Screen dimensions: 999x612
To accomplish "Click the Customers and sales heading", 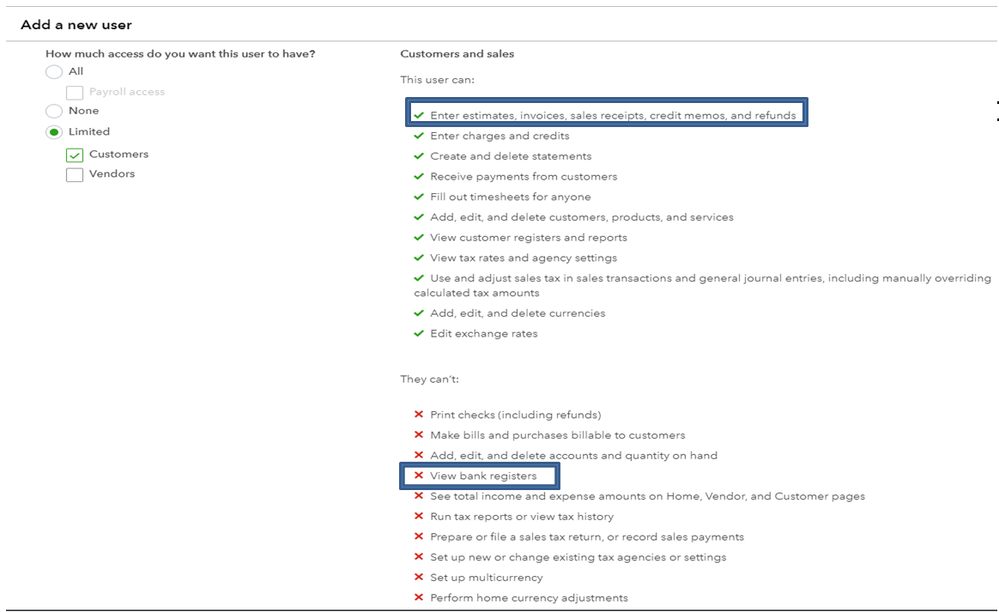I will [x=457, y=53].
